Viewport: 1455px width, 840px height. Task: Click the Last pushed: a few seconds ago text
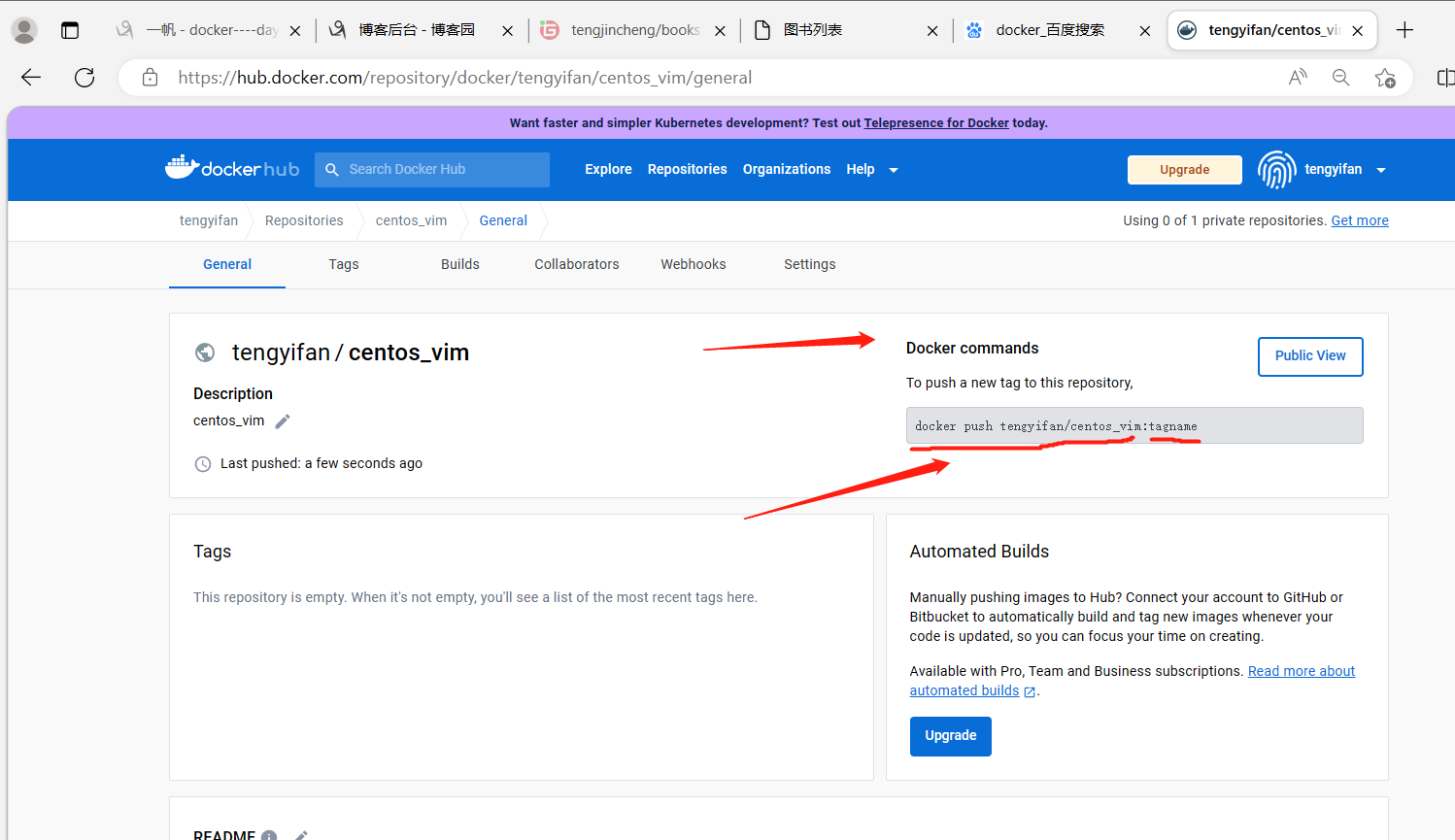pos(321,463)
